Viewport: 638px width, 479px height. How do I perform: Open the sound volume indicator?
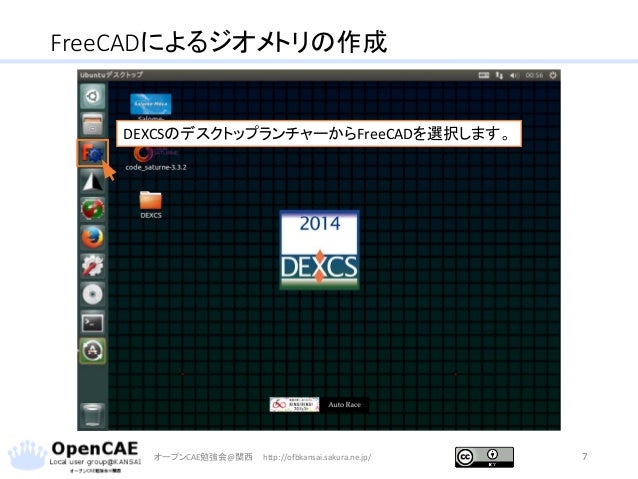click(515, 75)
